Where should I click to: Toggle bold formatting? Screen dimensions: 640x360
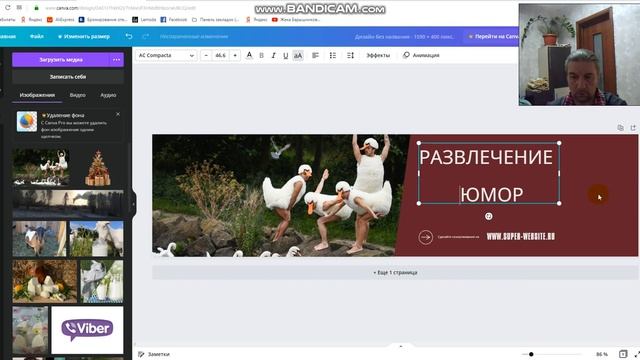[x=262, y=56]
